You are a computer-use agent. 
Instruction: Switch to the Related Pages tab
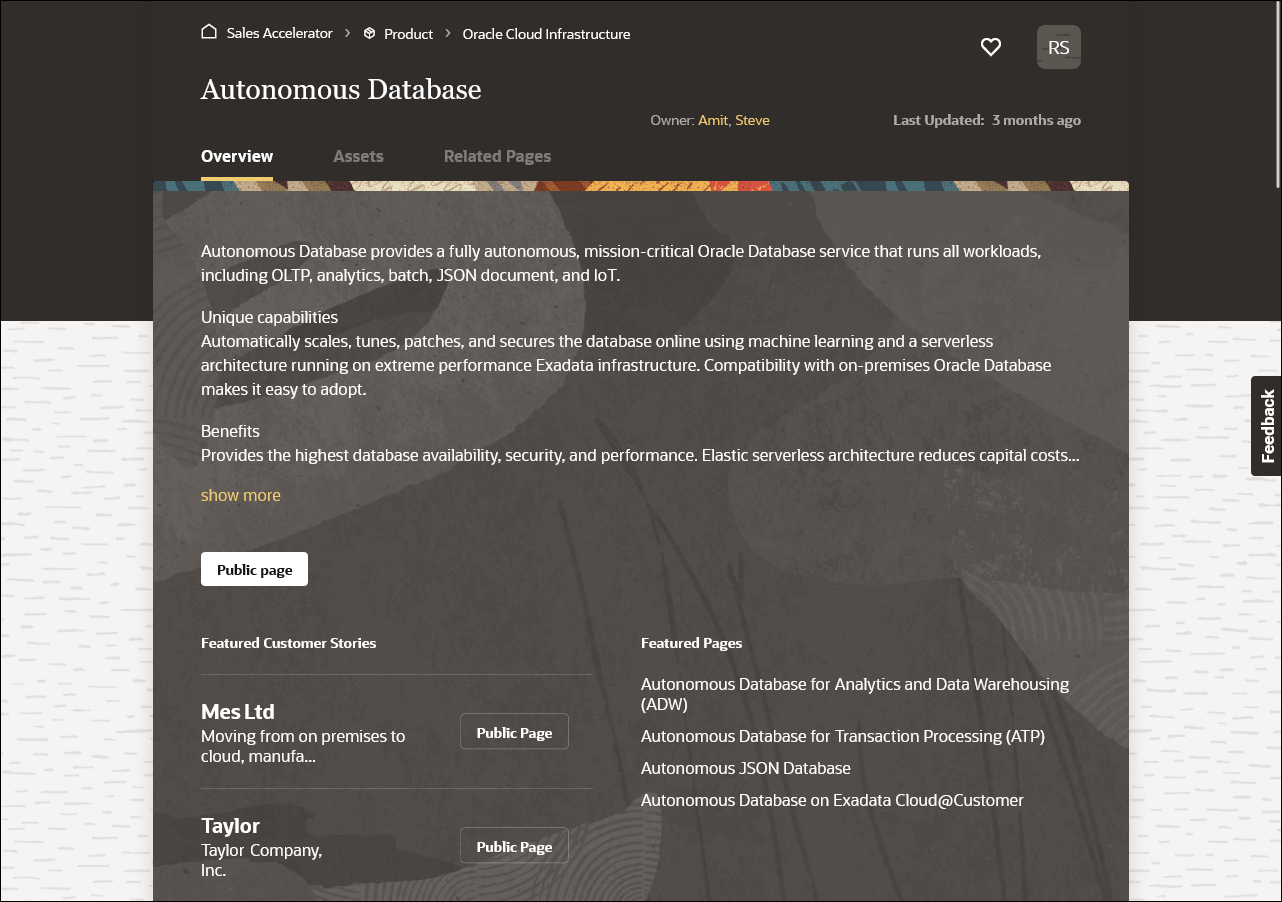497,156
